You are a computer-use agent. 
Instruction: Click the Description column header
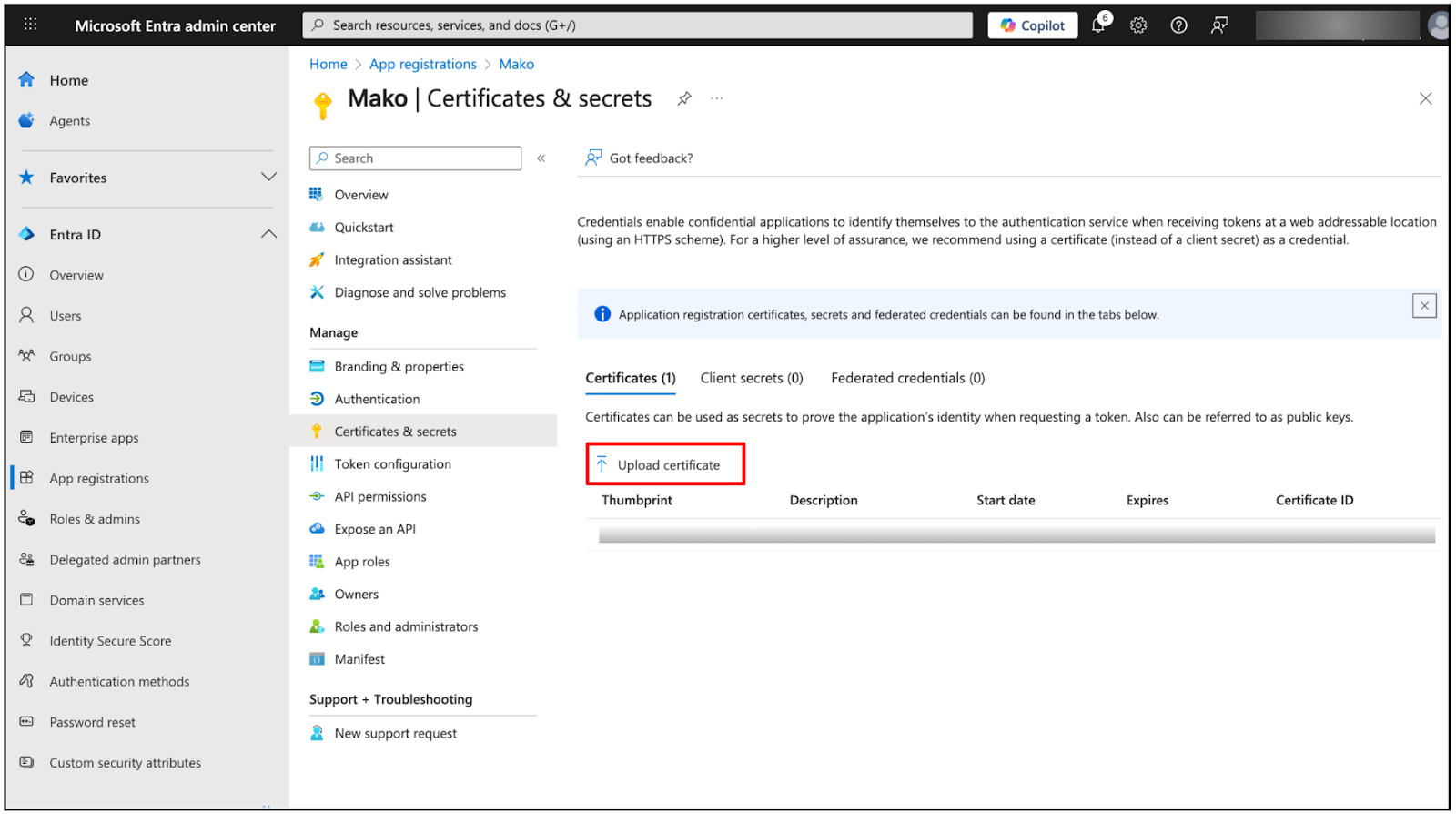[x=824, y=500]
